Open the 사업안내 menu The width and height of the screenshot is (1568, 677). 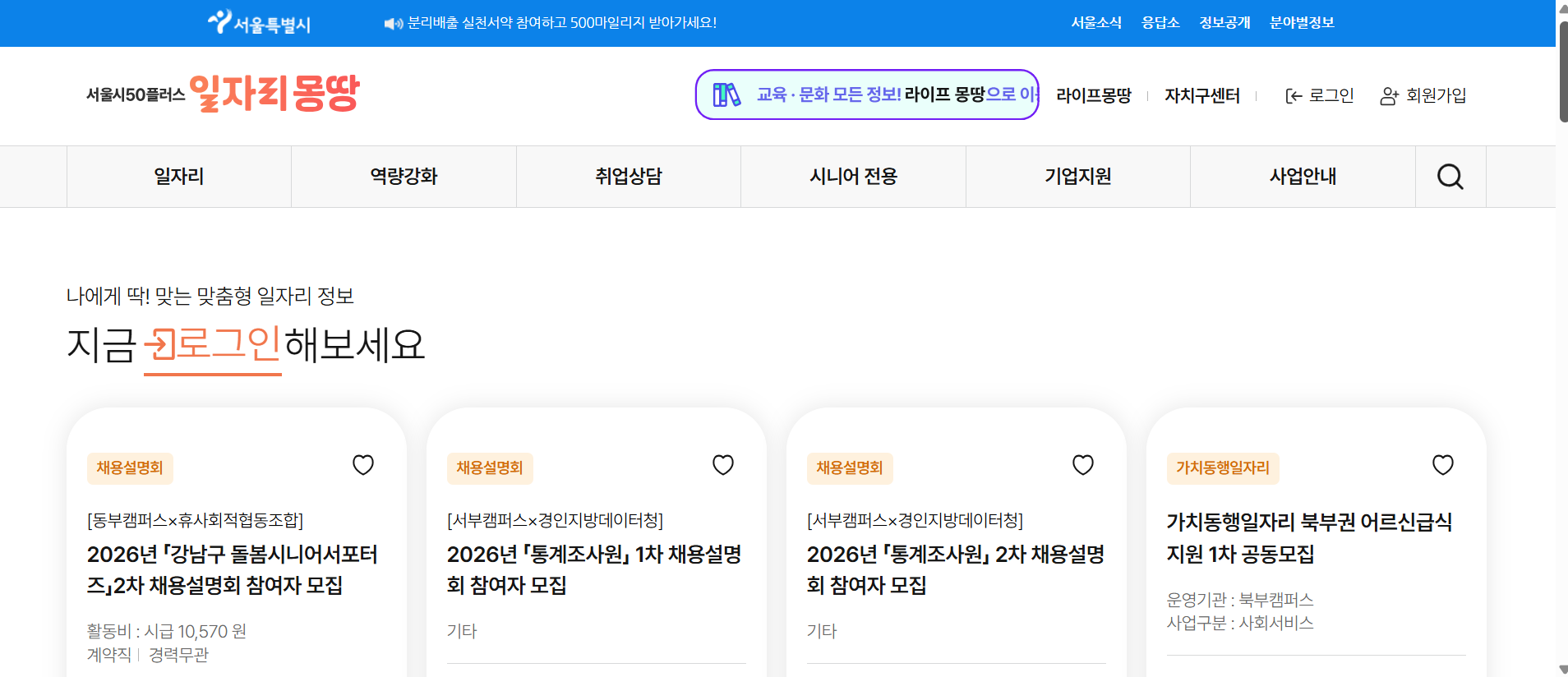(1303, 177)
